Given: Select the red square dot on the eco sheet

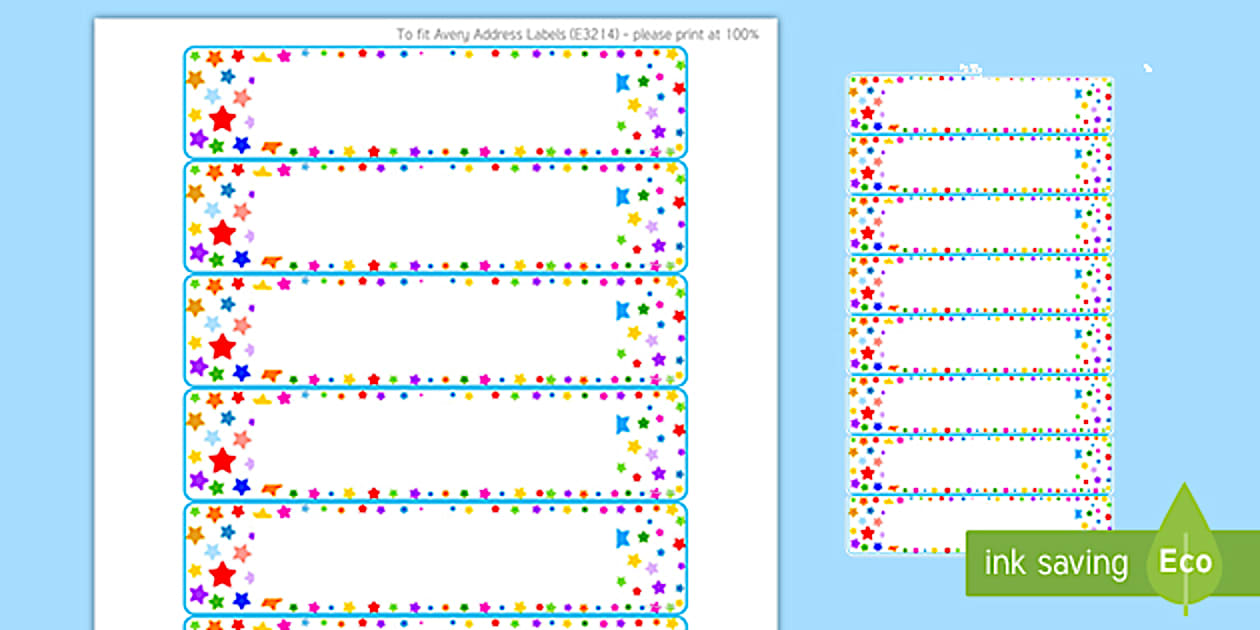Looking at the screenshot, I should coord(1086,120).
